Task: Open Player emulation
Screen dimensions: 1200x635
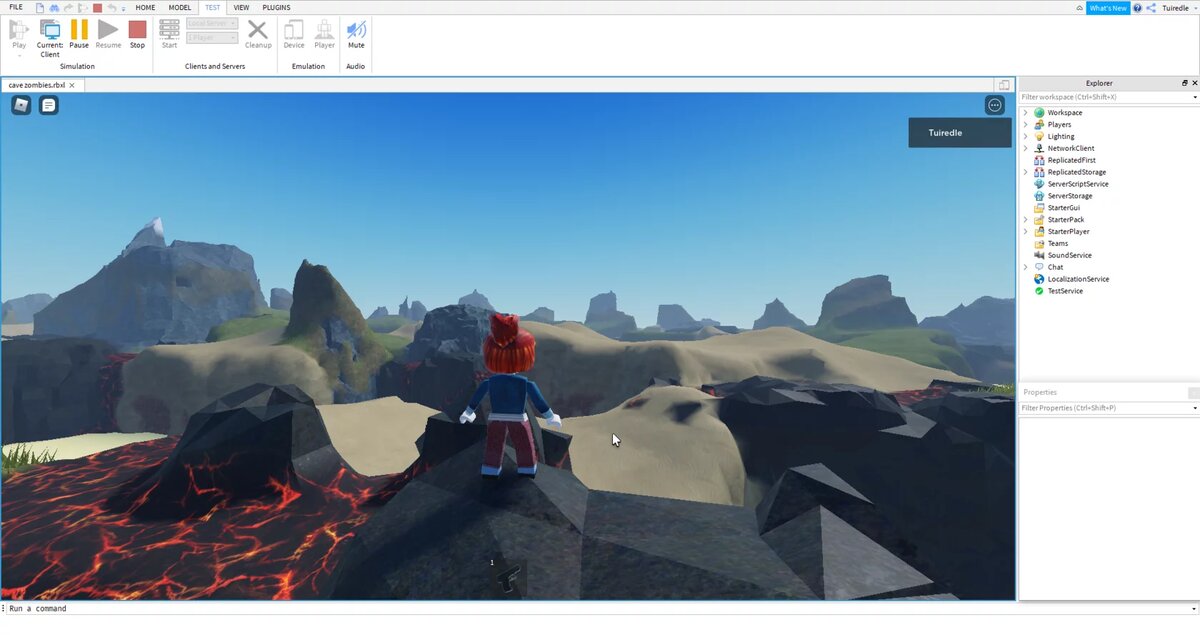Action: coord(325,34)
